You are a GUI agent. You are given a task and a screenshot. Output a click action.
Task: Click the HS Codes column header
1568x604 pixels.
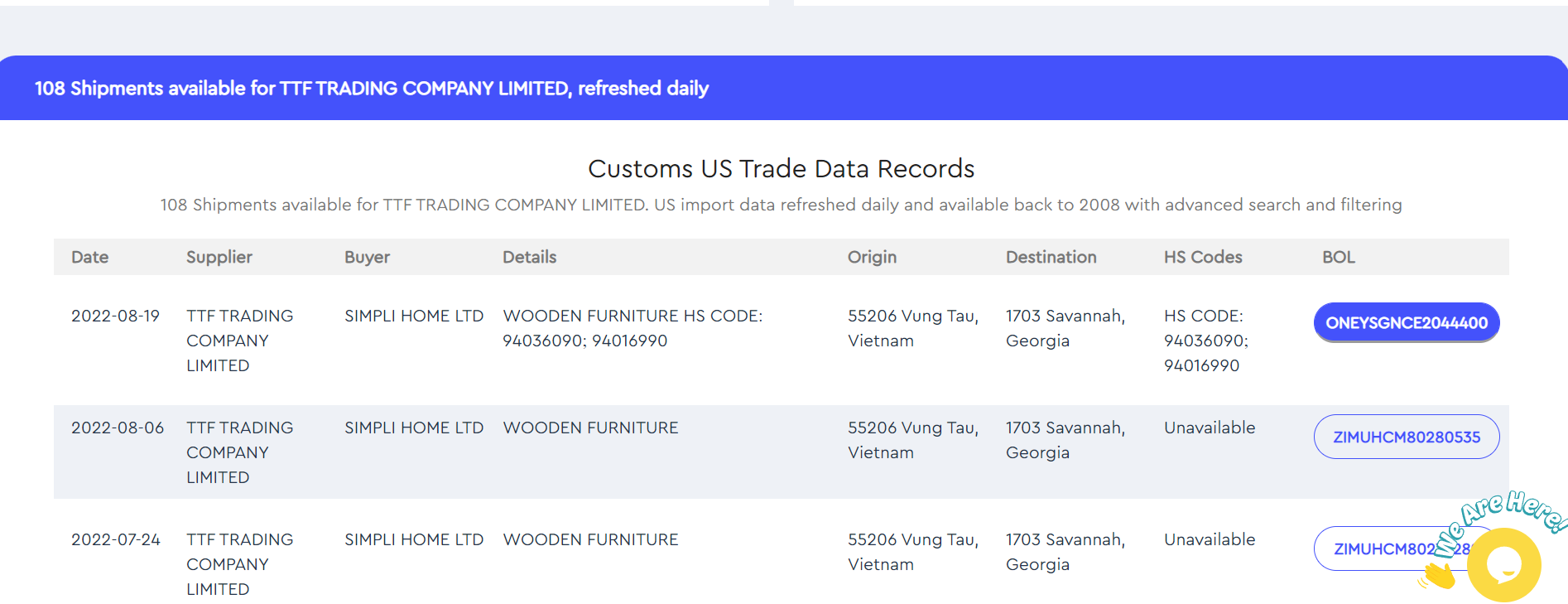(1202, 257)
